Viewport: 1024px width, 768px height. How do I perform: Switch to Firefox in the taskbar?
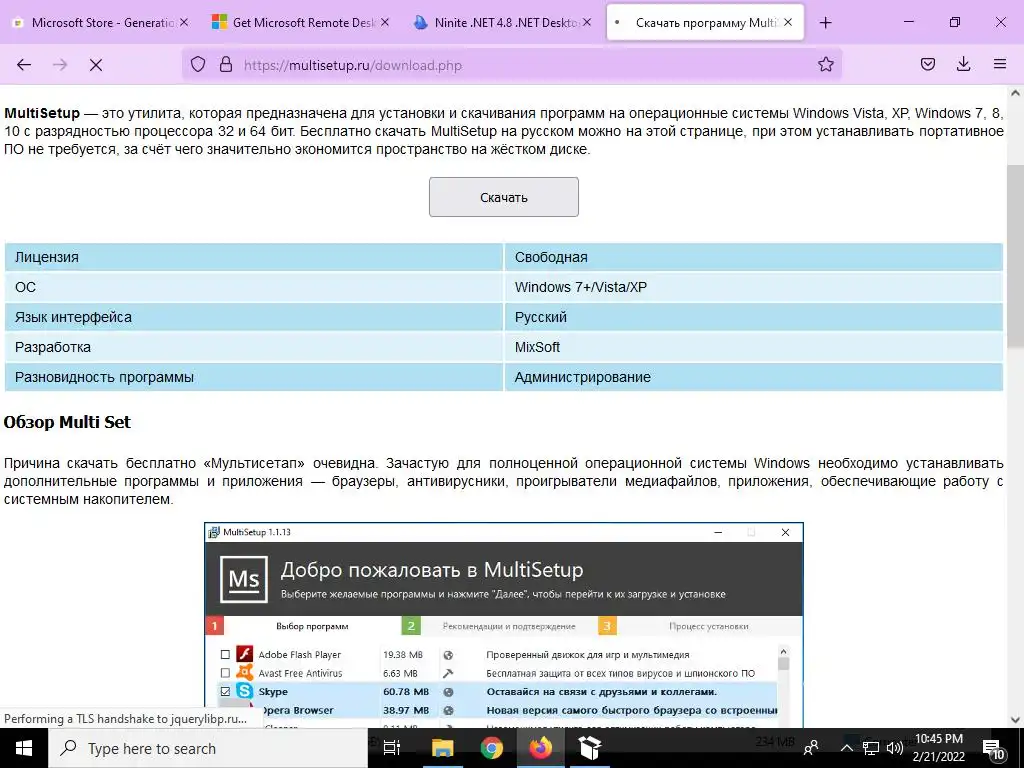tap(541, 748)
